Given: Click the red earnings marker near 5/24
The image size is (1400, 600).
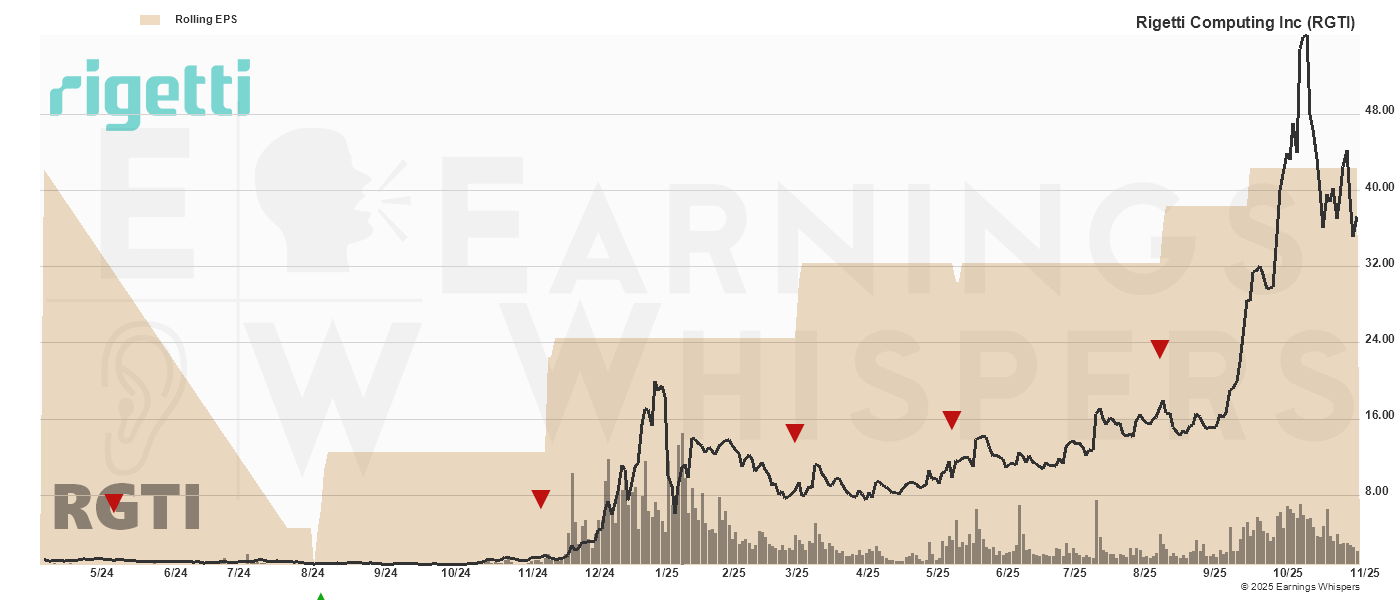Looking at the screenshot, I should point(113,502).
